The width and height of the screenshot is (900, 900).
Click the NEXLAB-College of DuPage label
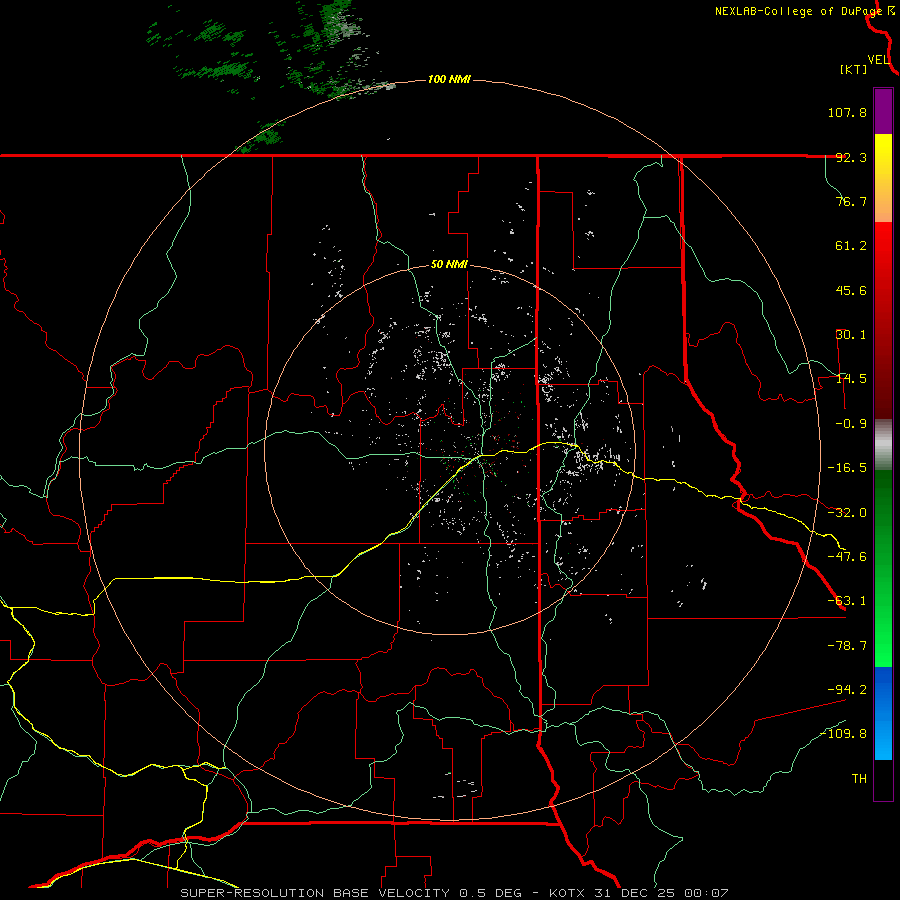798,11
